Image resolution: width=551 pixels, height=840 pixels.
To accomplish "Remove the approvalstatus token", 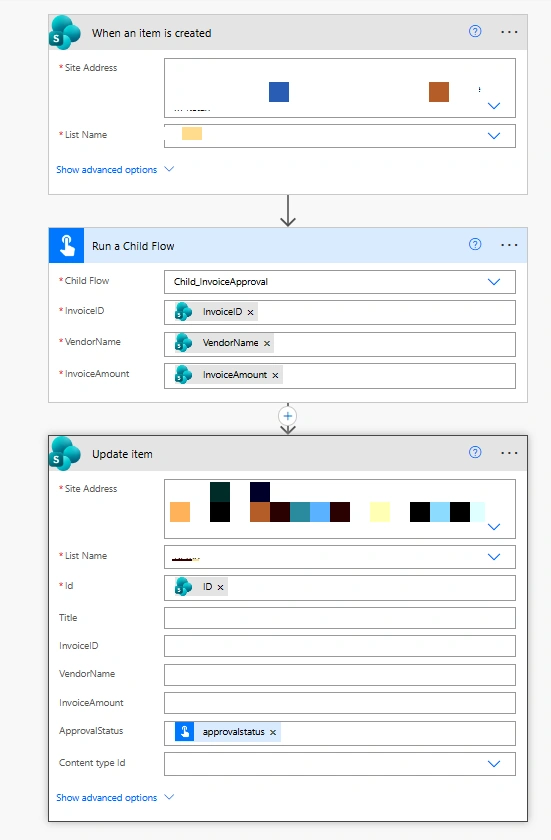I will pos(273,732).
